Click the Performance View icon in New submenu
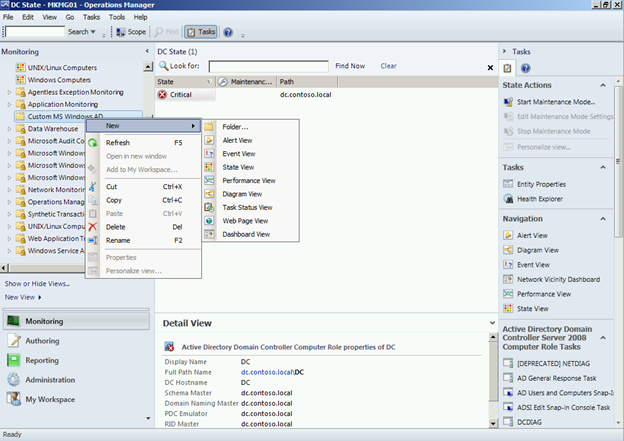624x441 pixels. coord(209,181)
